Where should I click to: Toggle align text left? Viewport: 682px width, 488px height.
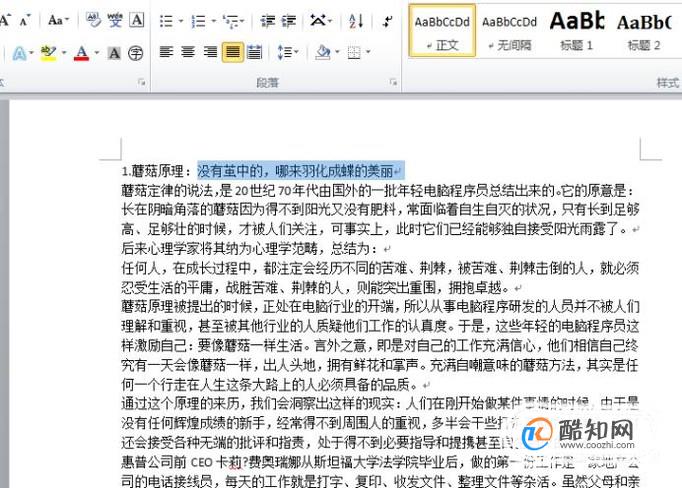(x=167, y=53)
